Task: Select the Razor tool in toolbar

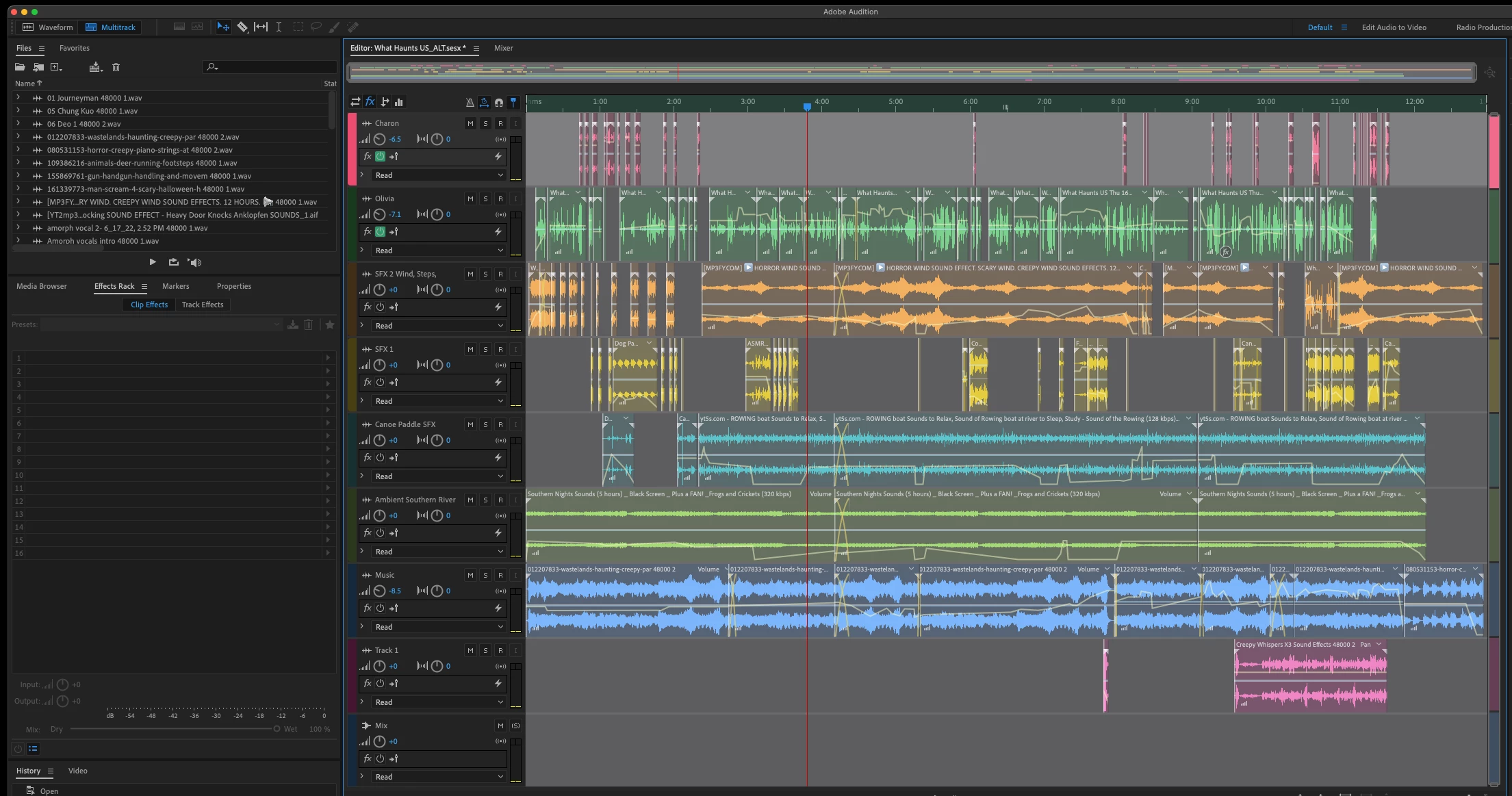Action: click(242, 27)
